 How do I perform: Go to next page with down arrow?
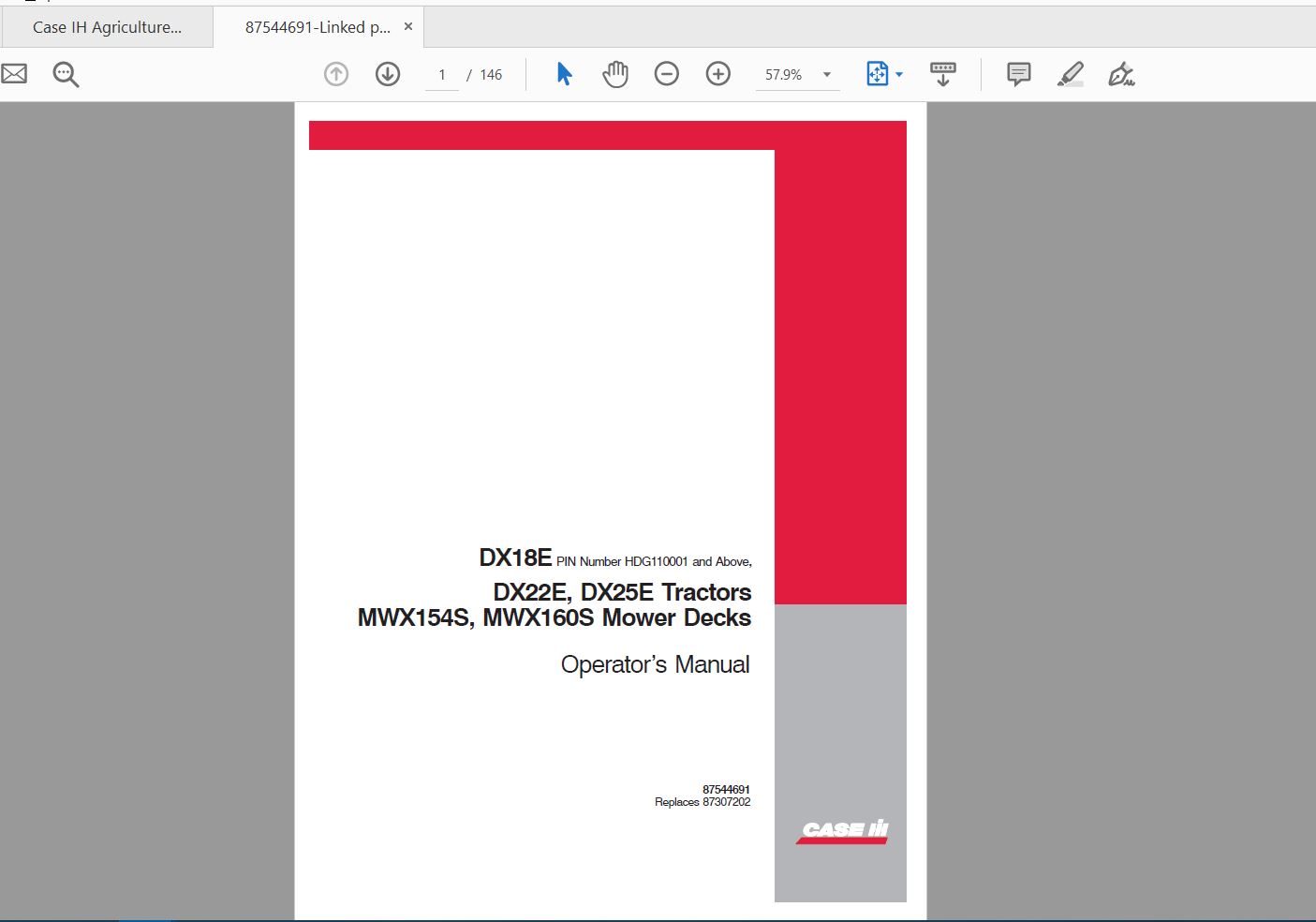[388, 74]
